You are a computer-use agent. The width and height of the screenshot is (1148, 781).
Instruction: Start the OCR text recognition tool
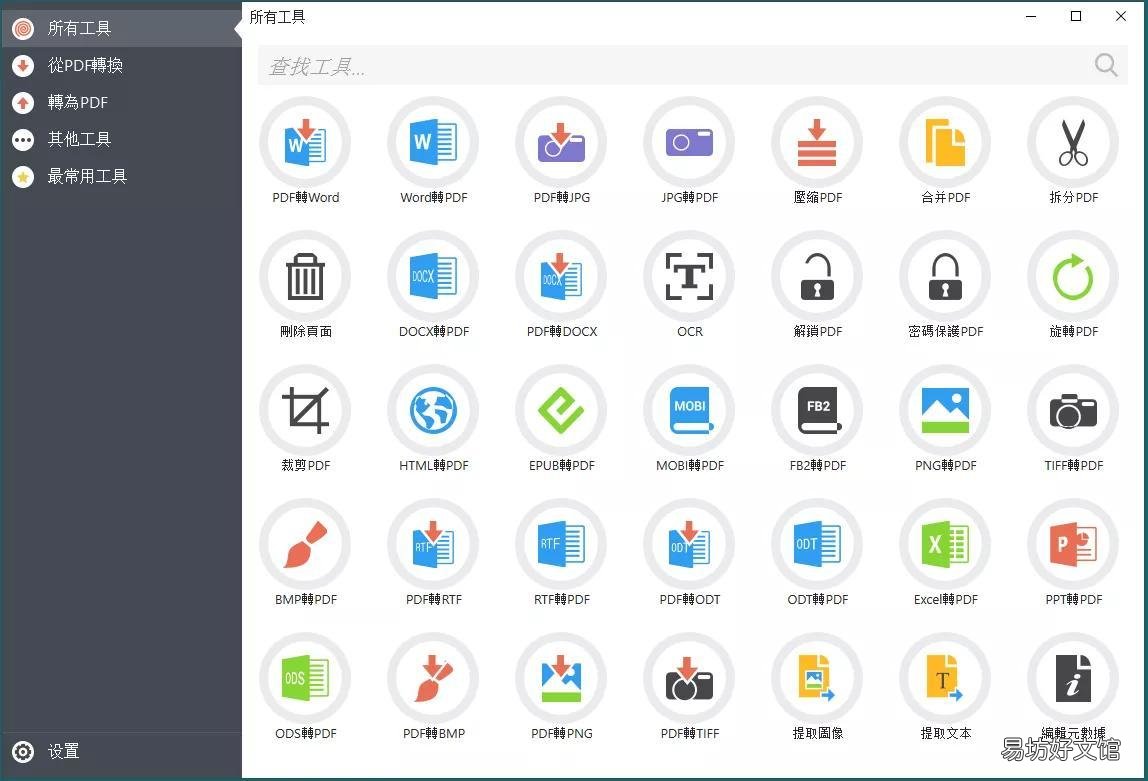(689, 277)
